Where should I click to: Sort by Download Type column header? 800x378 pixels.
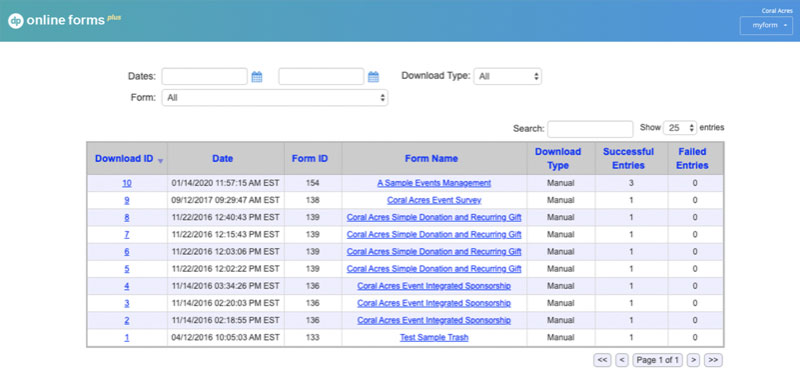point(558,159)
